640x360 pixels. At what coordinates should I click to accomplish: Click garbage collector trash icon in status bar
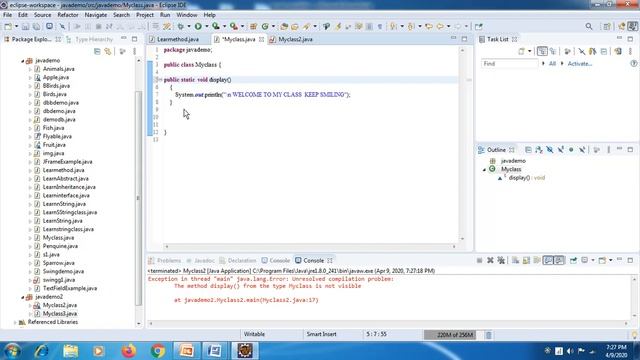[x=489, y=335]
